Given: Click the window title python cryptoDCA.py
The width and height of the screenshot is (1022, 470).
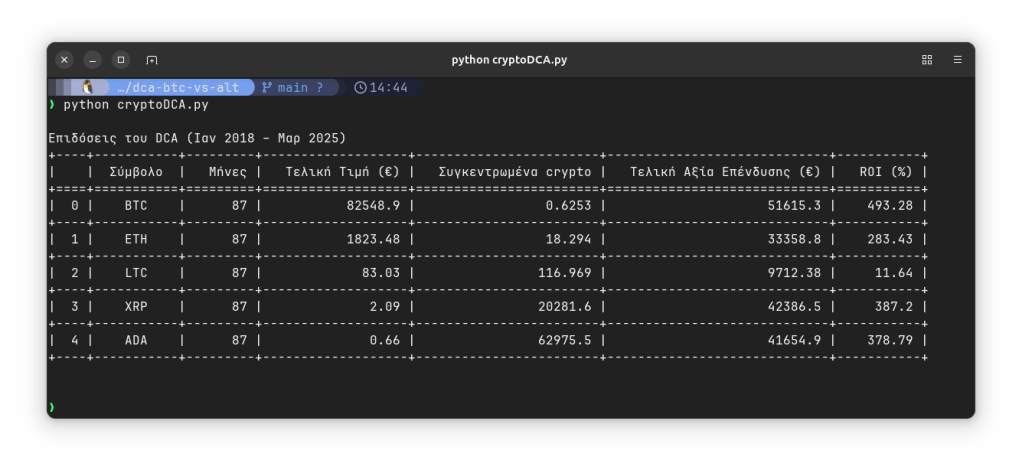Looking at the screenshot, I should (509, 60).
